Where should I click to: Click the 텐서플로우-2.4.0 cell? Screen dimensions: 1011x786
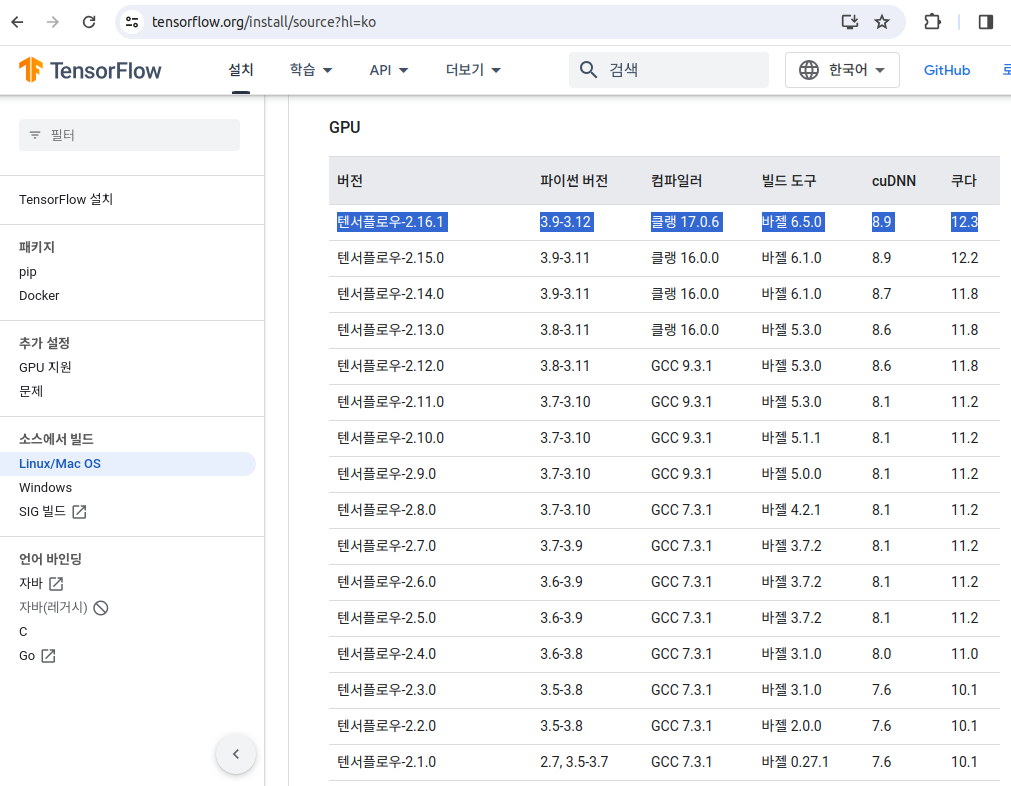click(x=386, y=654)
